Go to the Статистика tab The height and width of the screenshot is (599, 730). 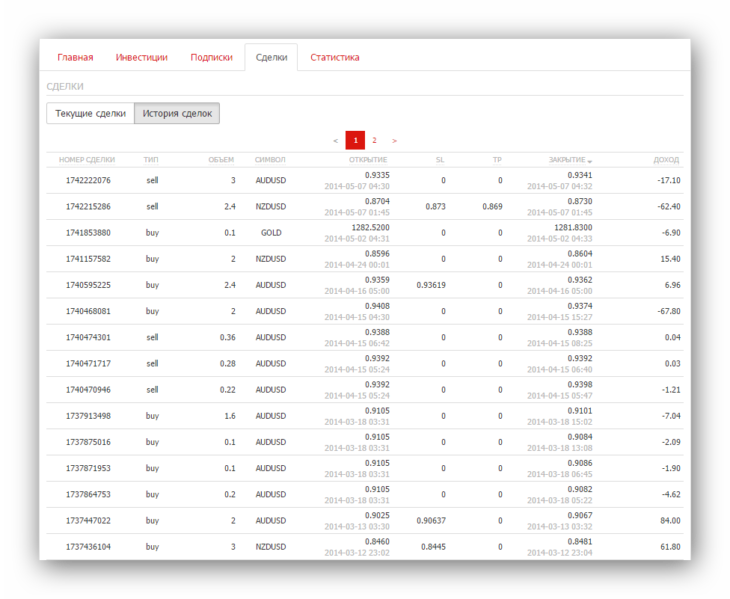click(335, 57)
